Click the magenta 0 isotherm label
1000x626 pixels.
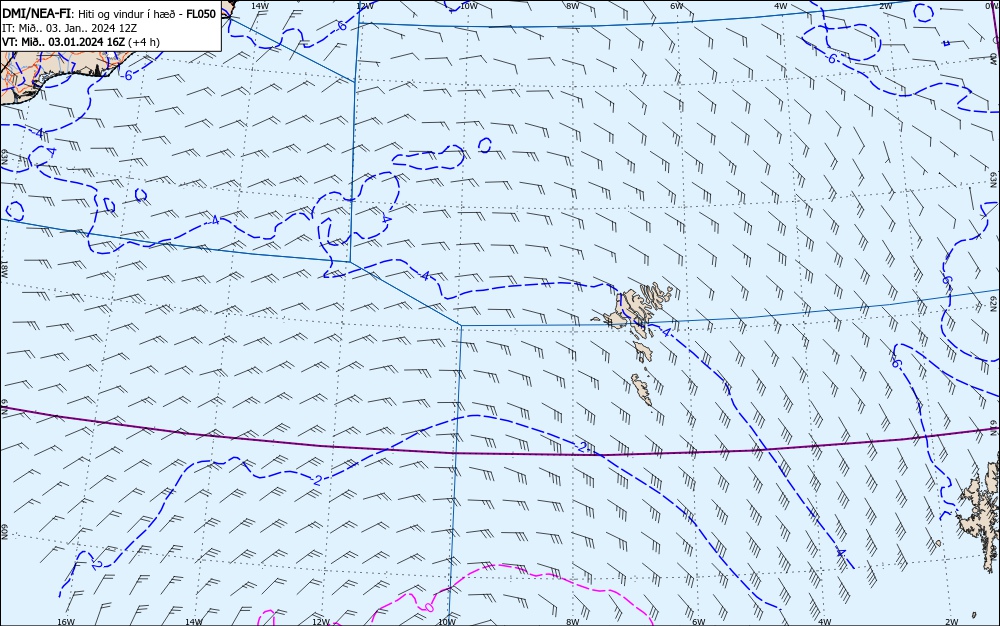[x=430, y=606]
